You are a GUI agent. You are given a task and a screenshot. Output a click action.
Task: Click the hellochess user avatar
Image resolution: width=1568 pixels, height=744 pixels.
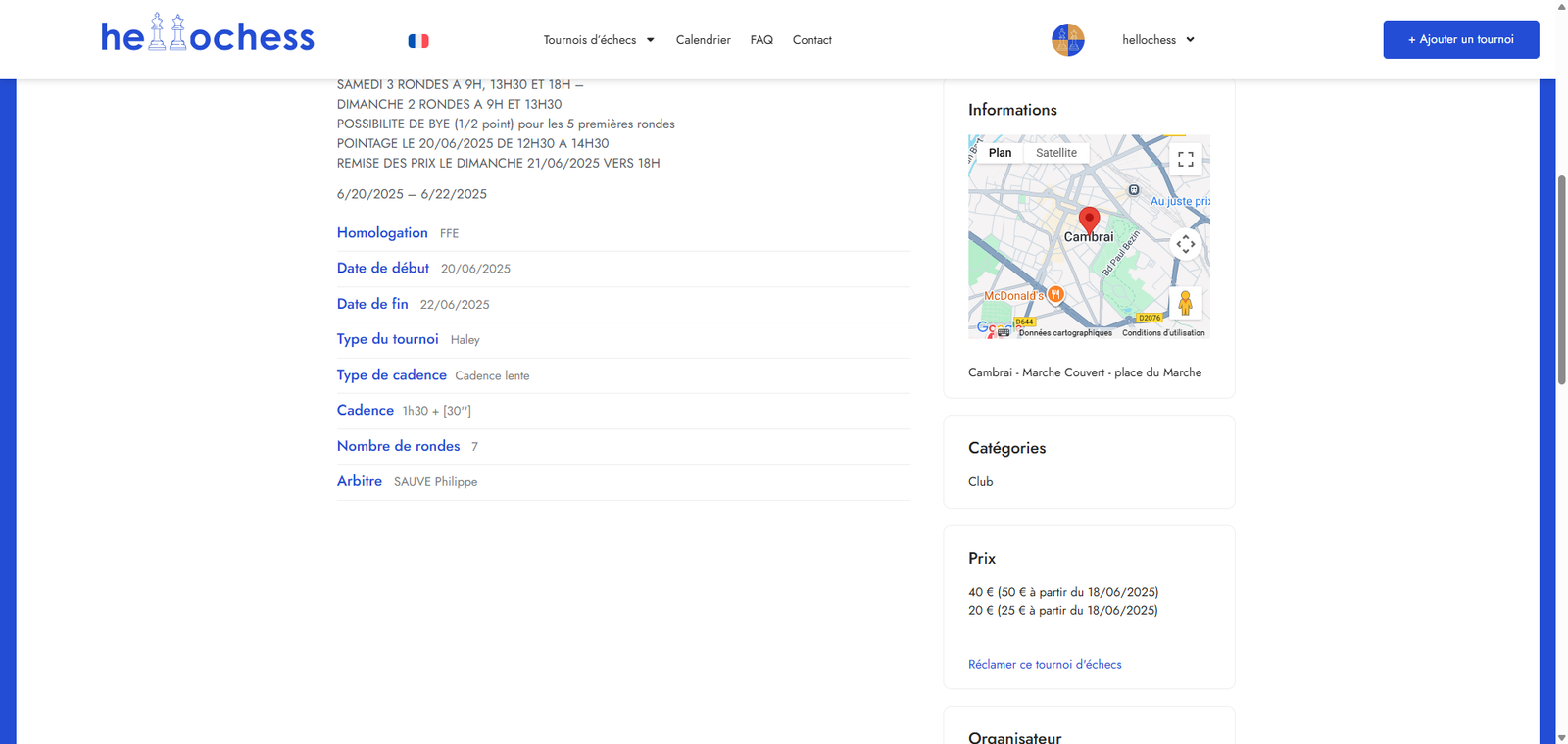(1067, 40)
